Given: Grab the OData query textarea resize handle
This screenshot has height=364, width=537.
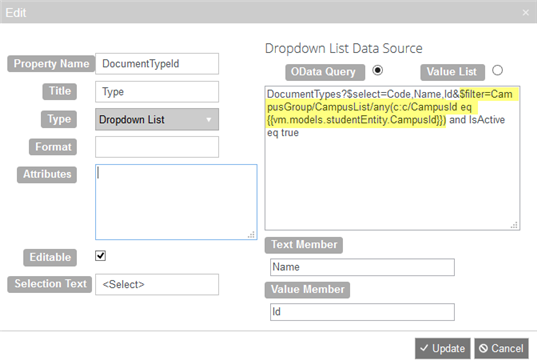Looking at the screenshot, I should pos(514,225).
